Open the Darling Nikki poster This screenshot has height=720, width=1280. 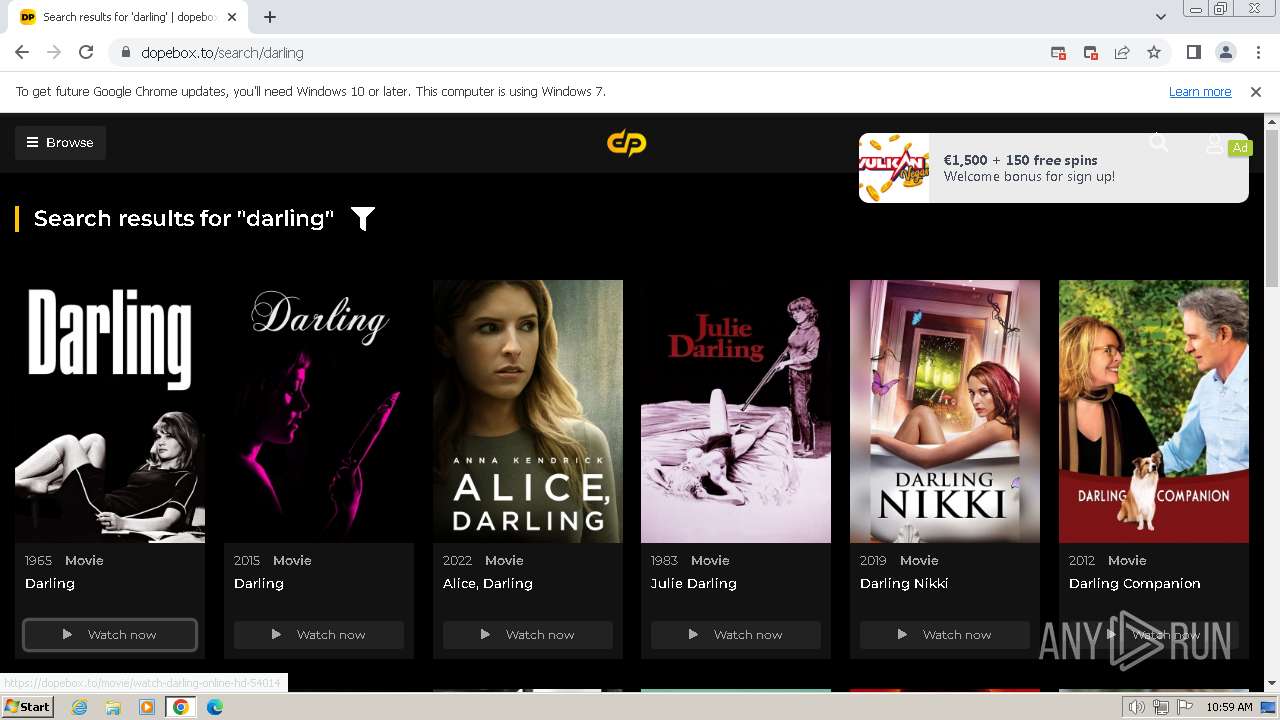tap(945, 411)
